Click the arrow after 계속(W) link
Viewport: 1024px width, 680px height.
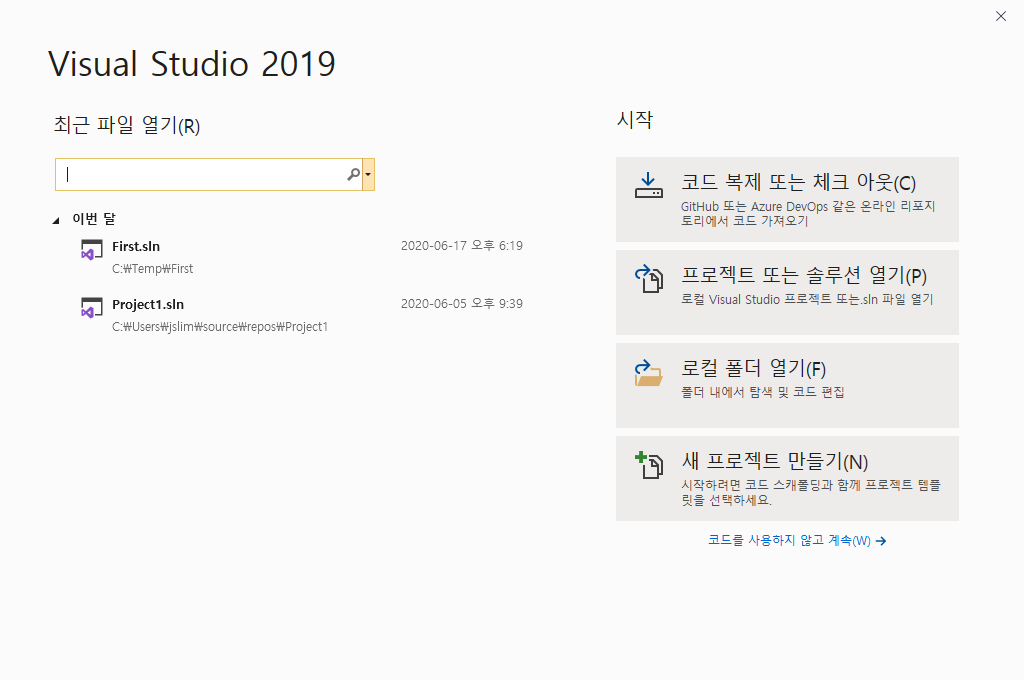point(881,541)
